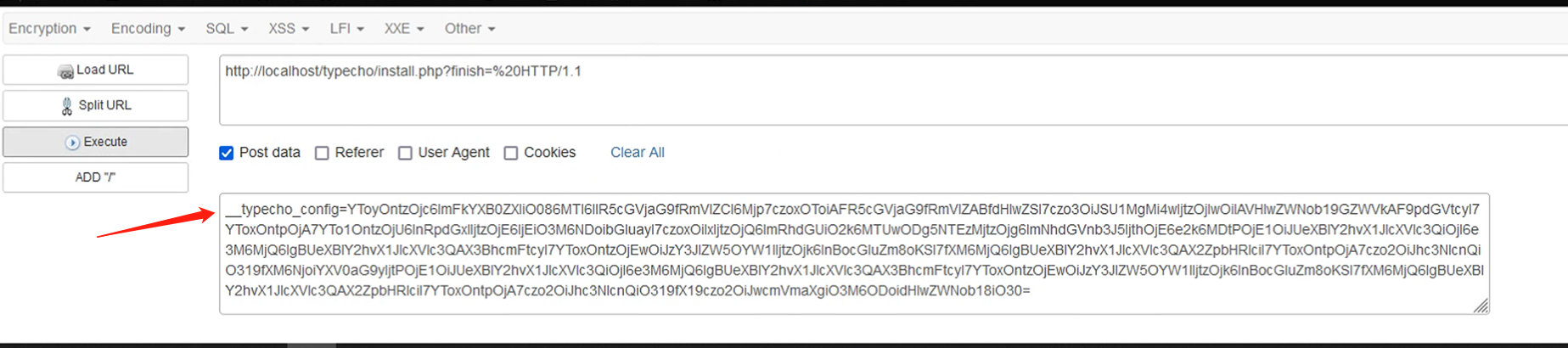Screen dimensions: 1568x348
Task: Click the Clear All link
Action: pos(638,153)
